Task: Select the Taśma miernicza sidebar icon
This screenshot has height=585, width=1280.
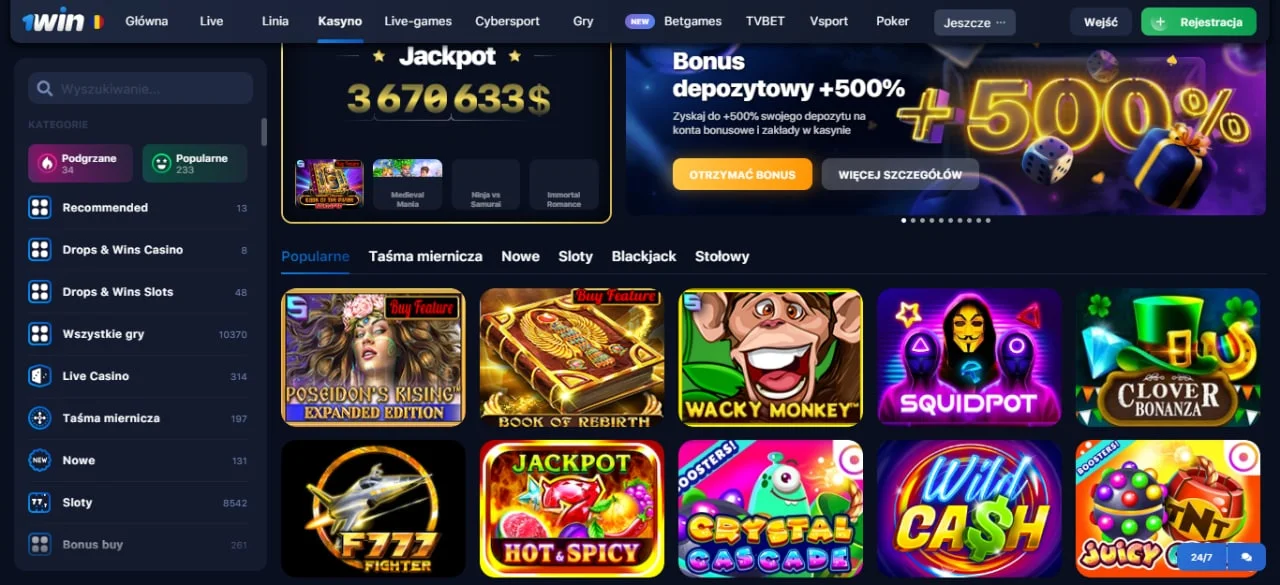Action: 40,418
